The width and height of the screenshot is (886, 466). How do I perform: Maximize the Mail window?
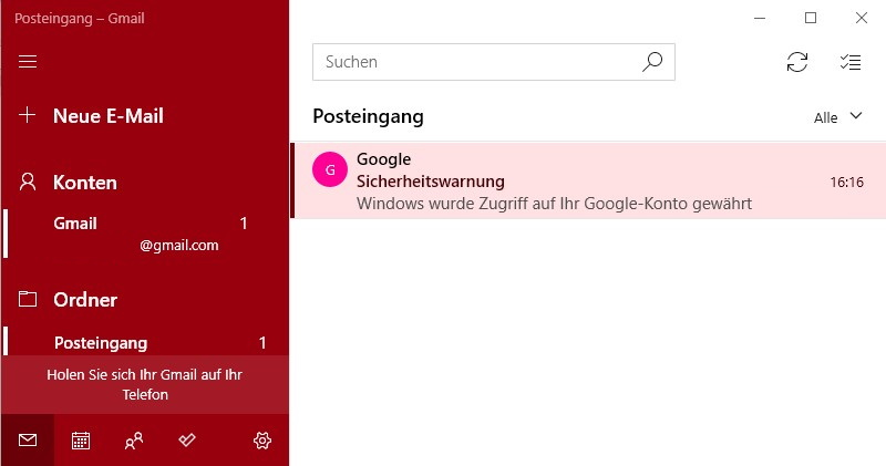tap(810, 18)
